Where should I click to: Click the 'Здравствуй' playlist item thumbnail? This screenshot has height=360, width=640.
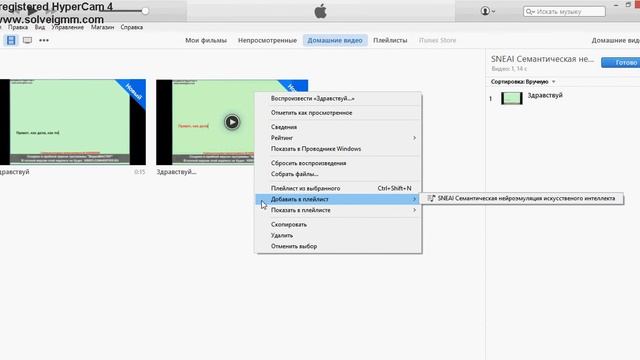[511, 98]
